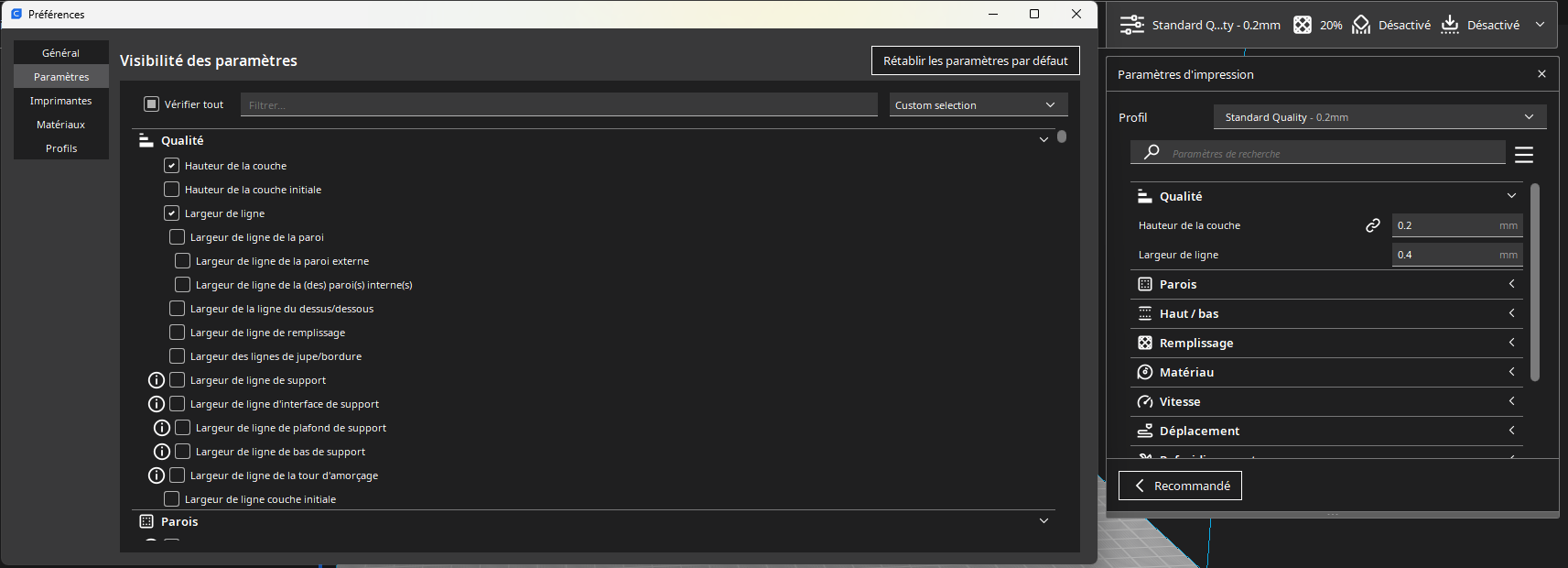Uncheck Hauteur de la couche visibility
The image size is (1568, 568).
[171, 166]
